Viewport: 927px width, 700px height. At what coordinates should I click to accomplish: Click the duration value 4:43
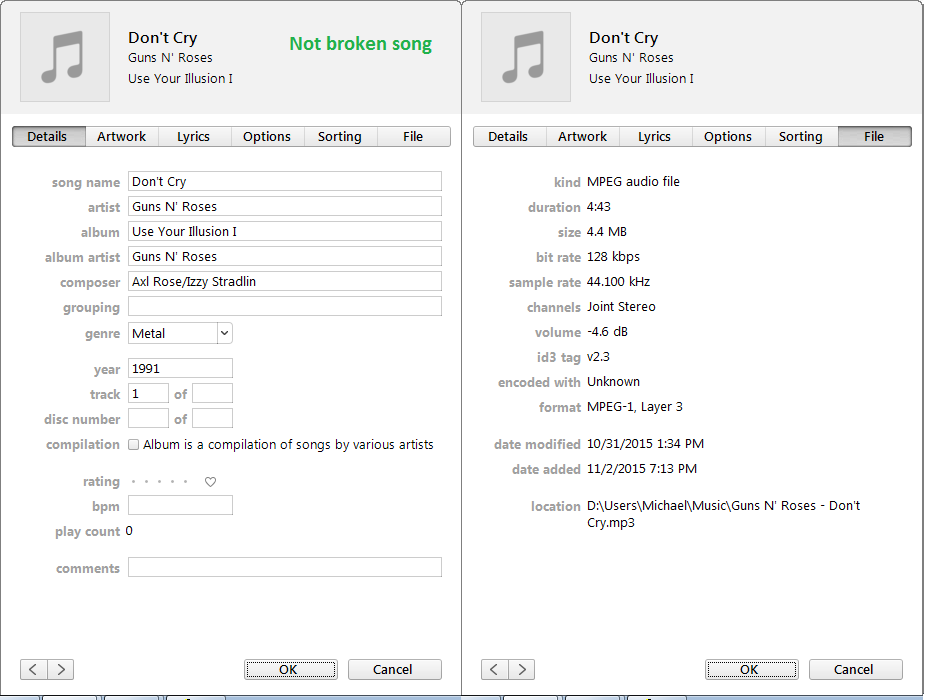(x=598, y=207)
